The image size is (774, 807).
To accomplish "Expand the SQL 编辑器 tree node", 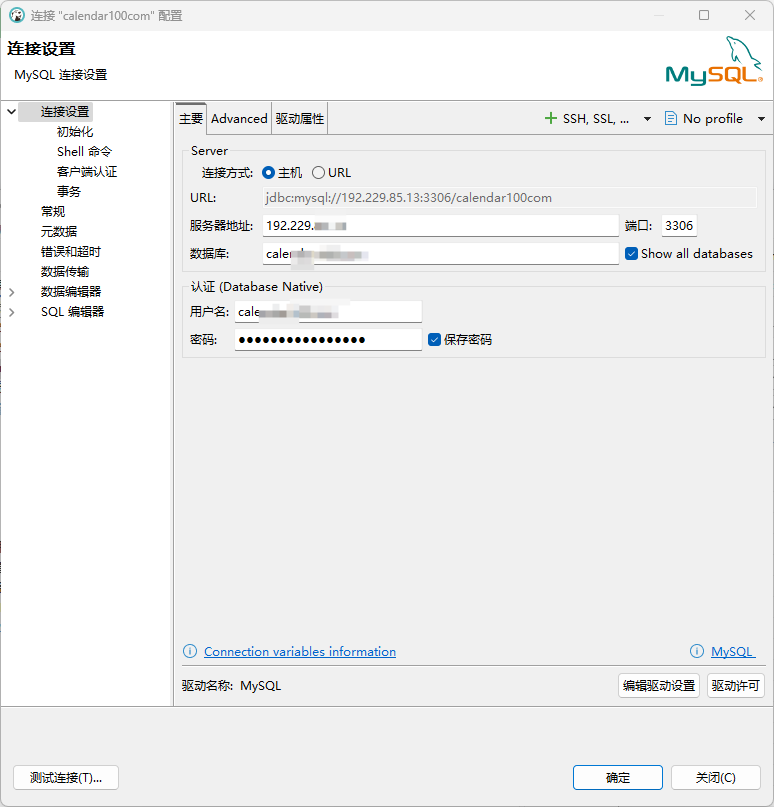I will point(12,312).
